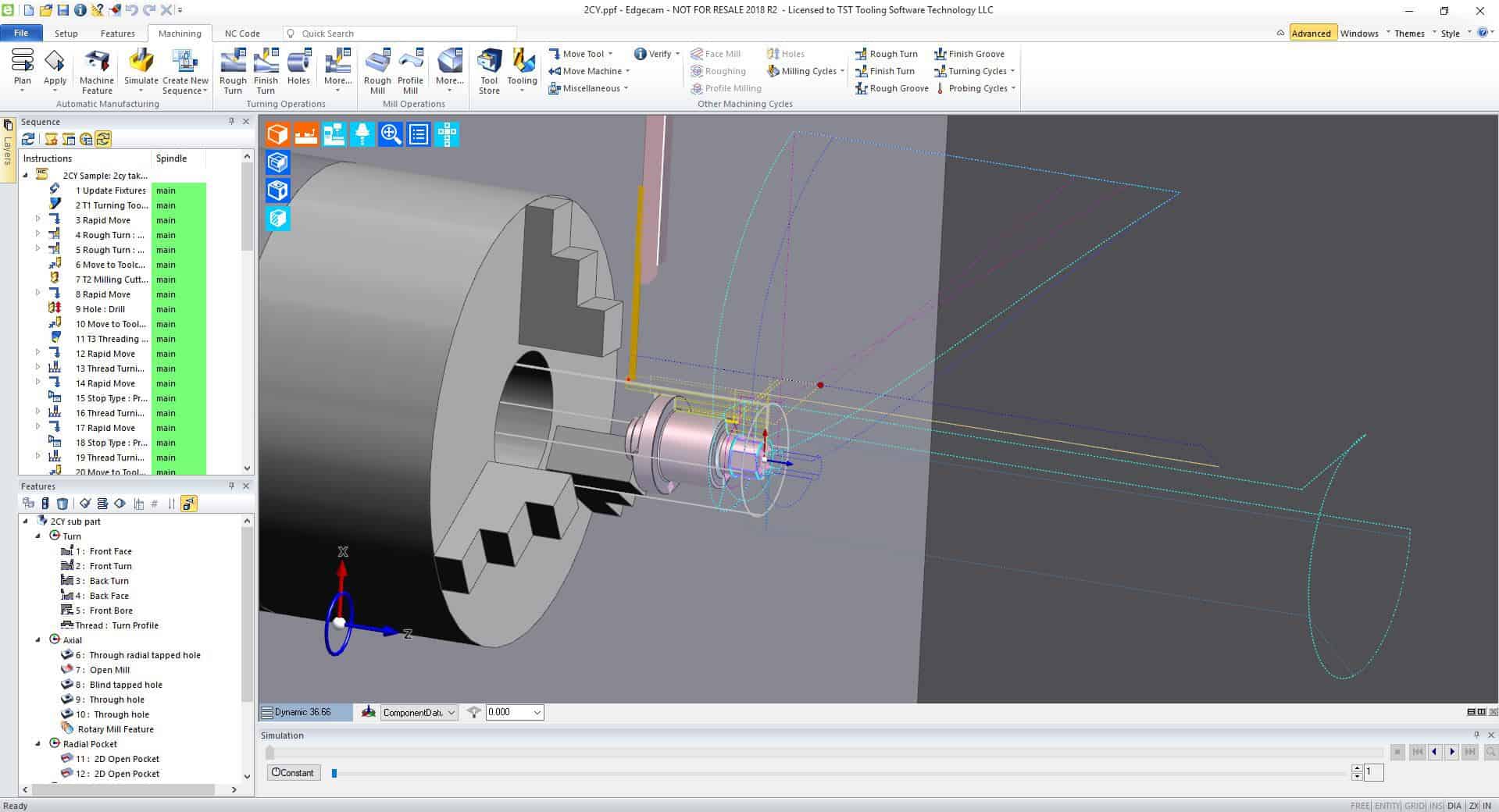The height and width of the screenshot is (812, 1499).
Task: Select the 9 Hole : Drill instruction
Action: (x=100, y=309)
